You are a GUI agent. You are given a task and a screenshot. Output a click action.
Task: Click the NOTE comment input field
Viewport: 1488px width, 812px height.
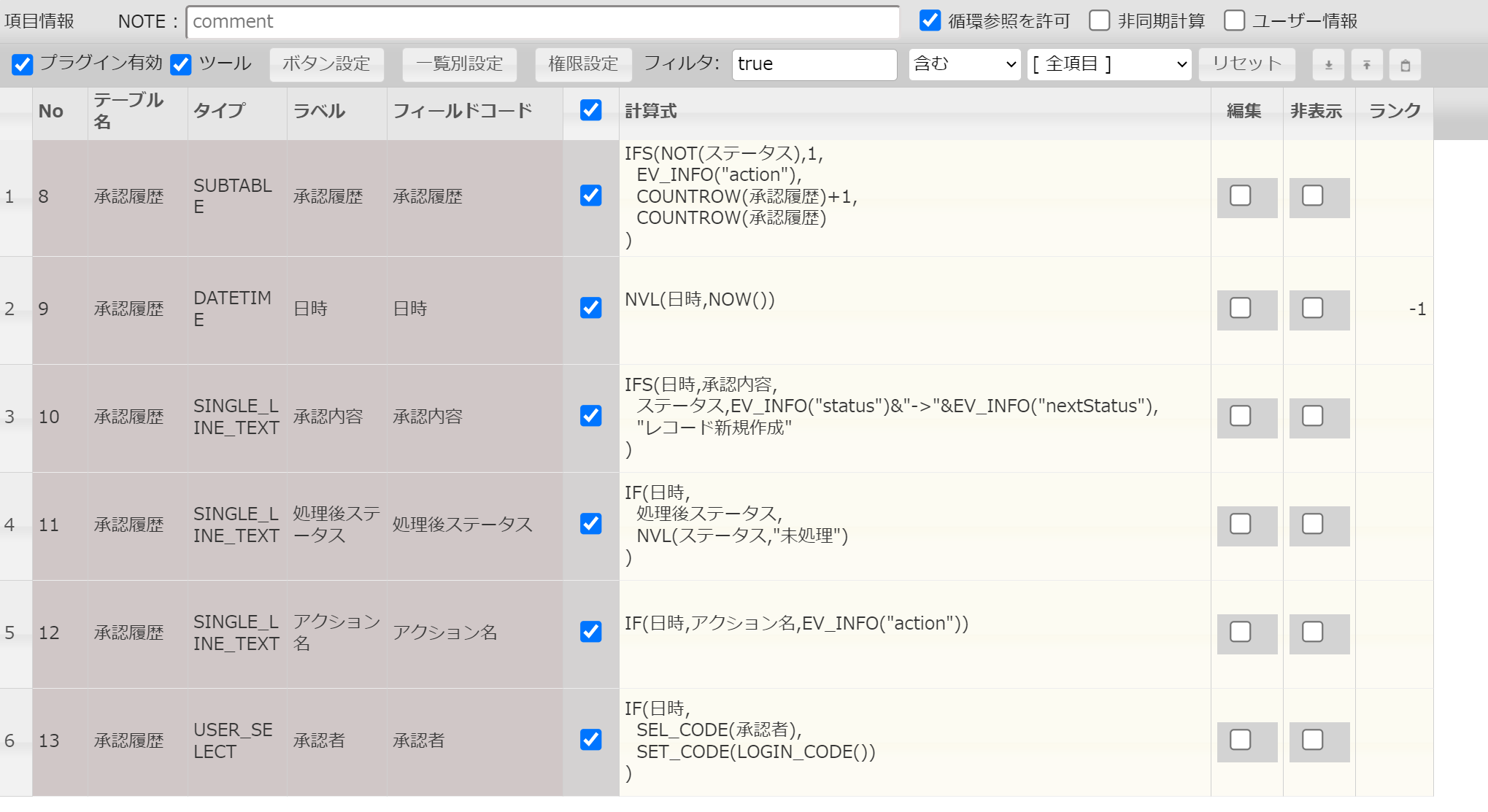click(x=542, y=22)
